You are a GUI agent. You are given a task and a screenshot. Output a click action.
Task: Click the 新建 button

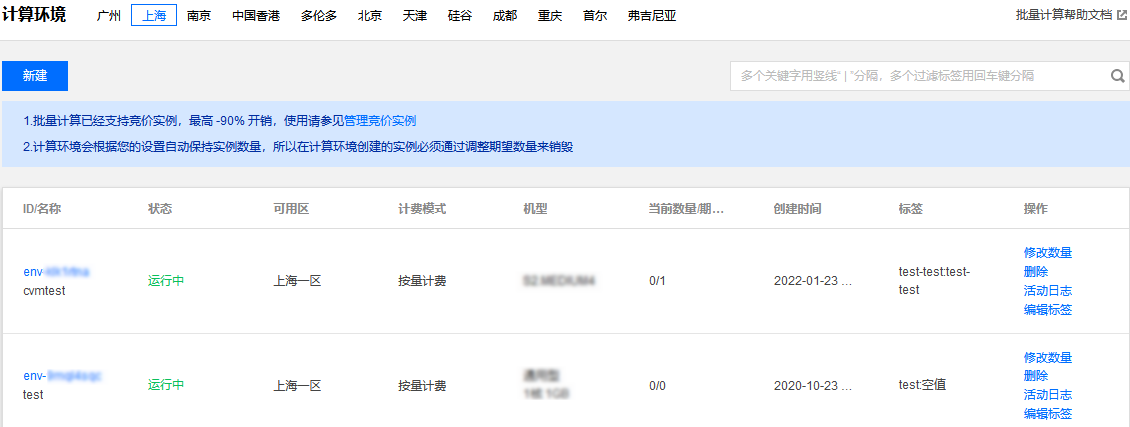35,76
